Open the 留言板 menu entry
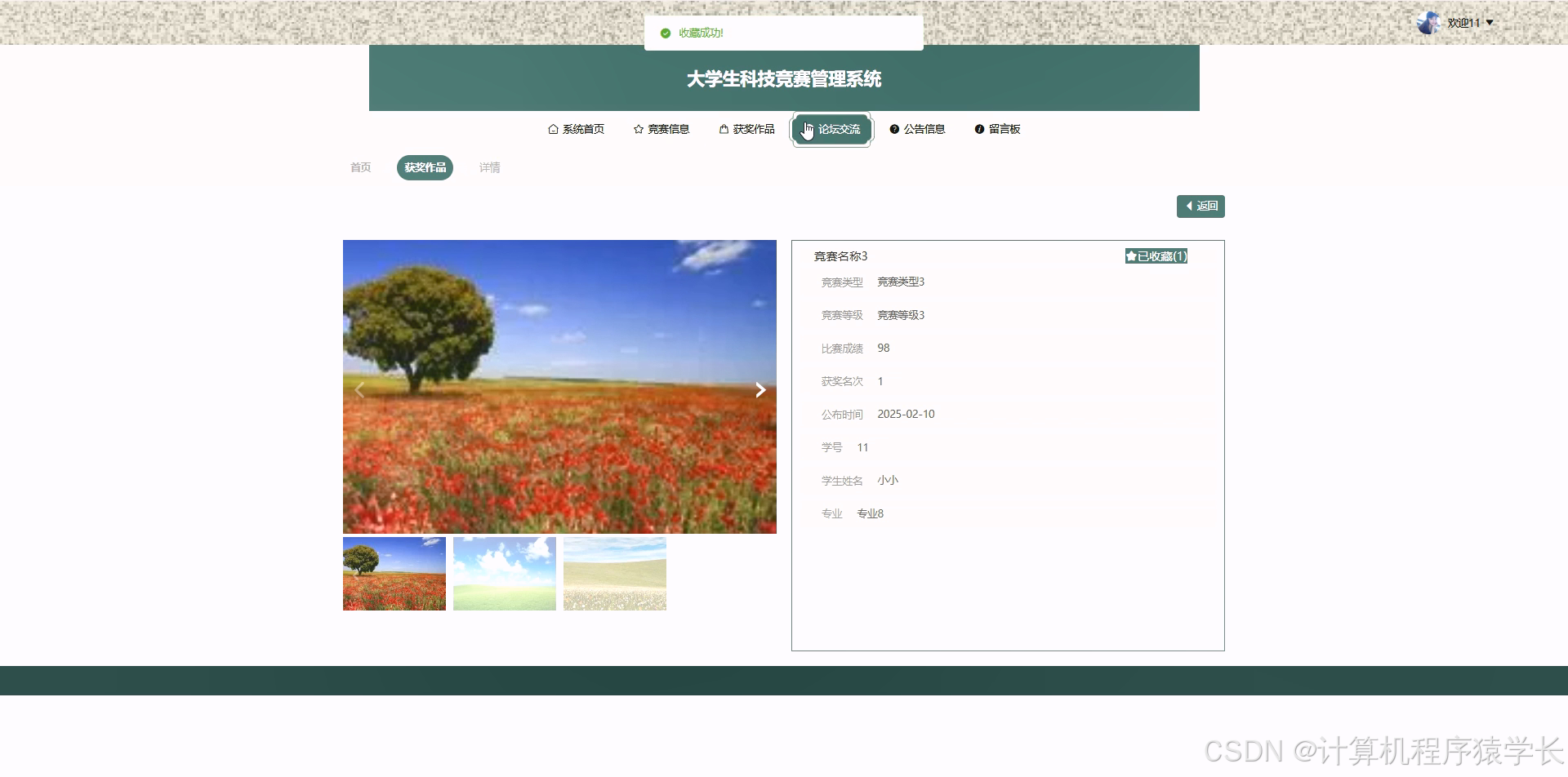 [x=1005, y=129]
